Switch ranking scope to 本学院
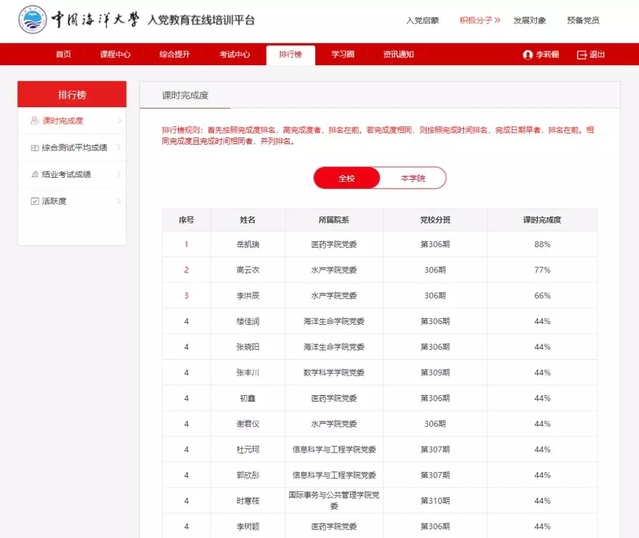Screen dimensions: 639x538 click(412, 178)
